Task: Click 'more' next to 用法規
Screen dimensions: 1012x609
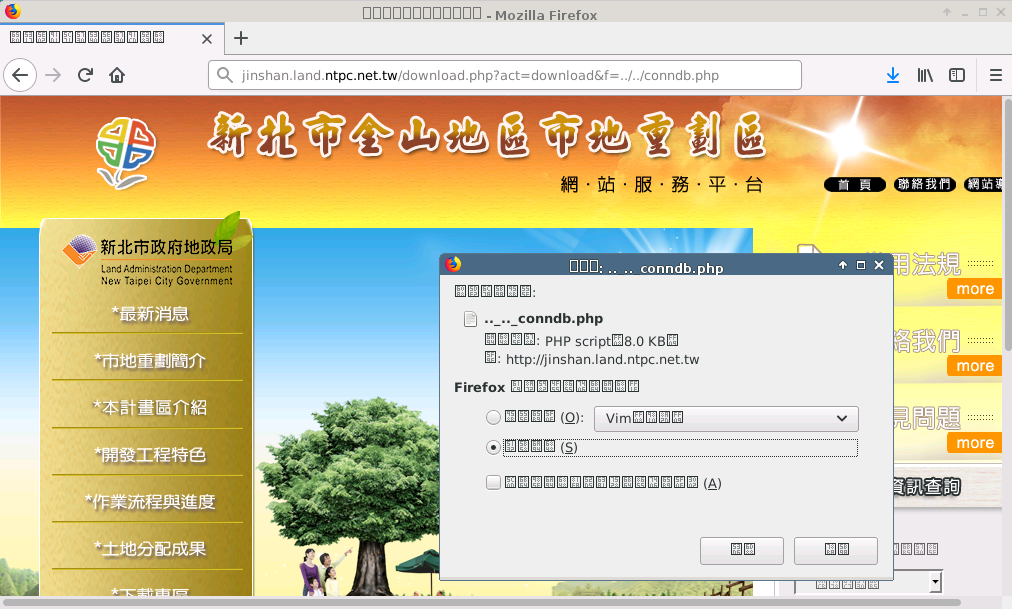Action: tap(975, 289)
